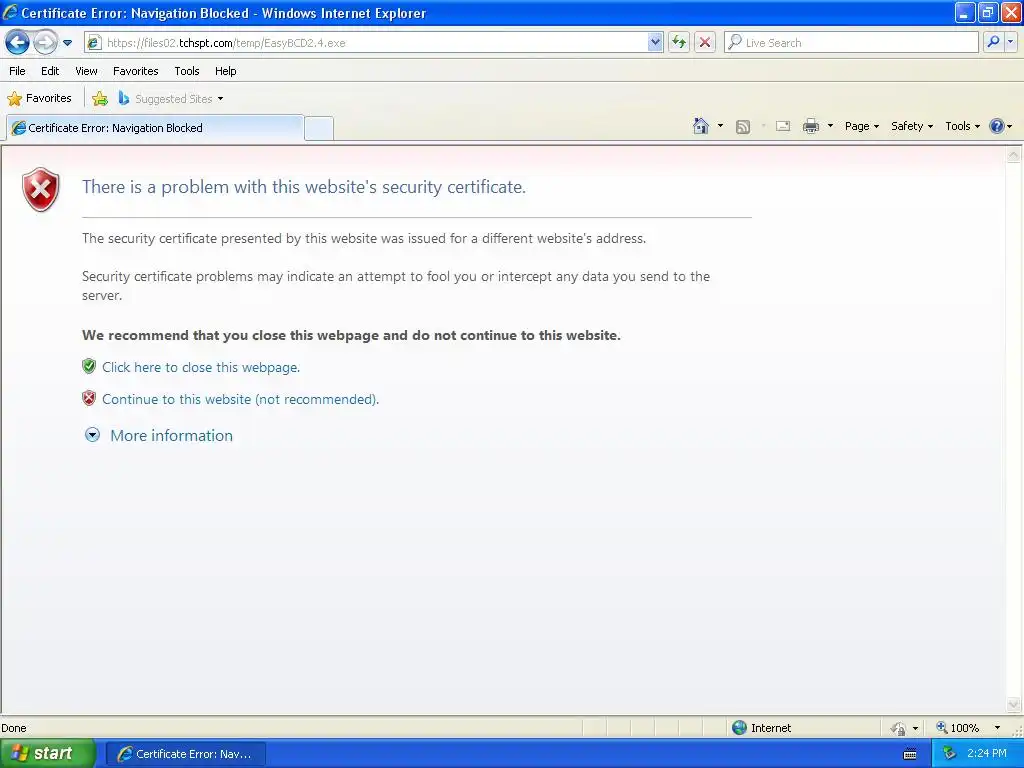Open the Tools menu in menu bar

pyautogui.click(x=187, y=71)
